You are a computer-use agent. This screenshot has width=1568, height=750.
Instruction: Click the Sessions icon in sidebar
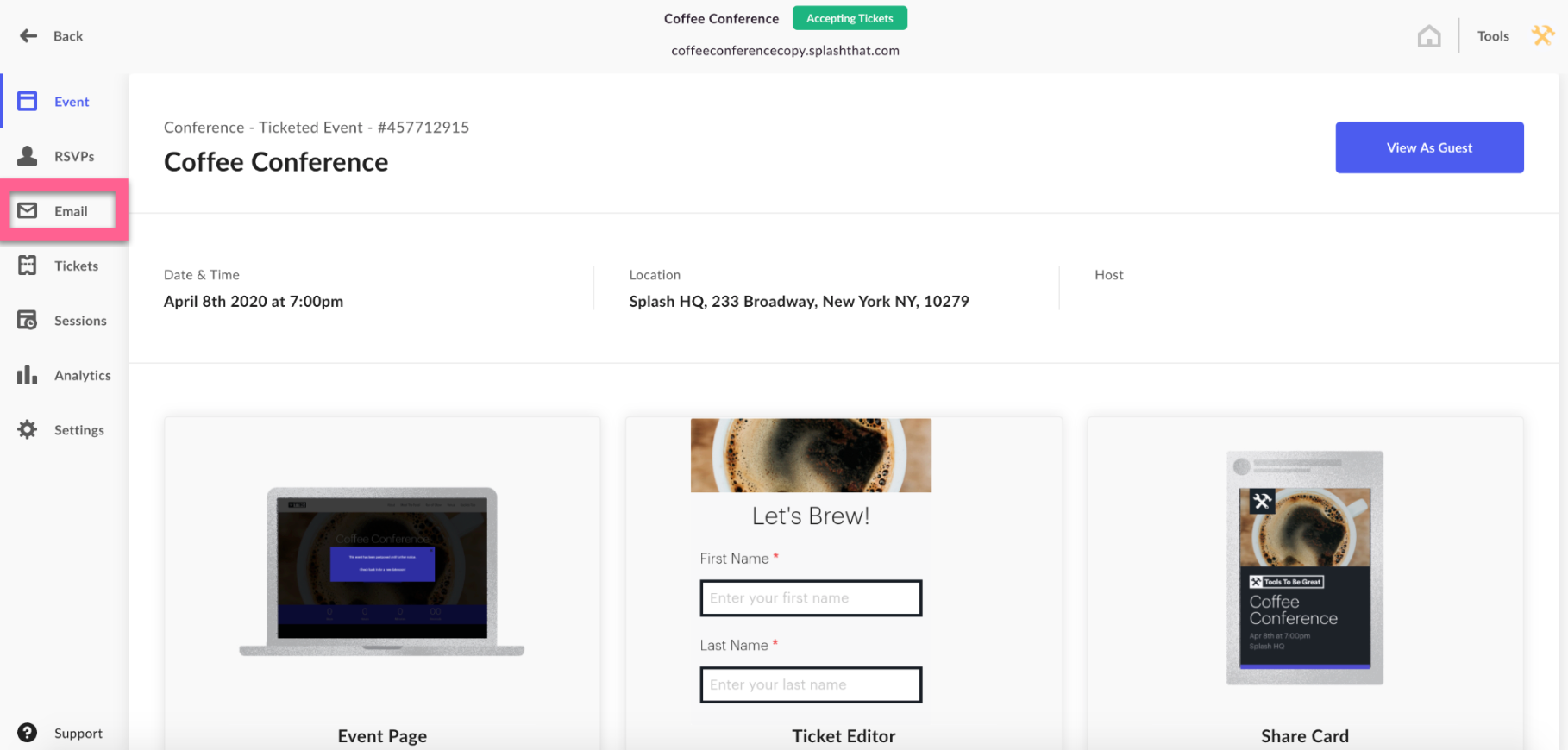[x=28, y=320]
